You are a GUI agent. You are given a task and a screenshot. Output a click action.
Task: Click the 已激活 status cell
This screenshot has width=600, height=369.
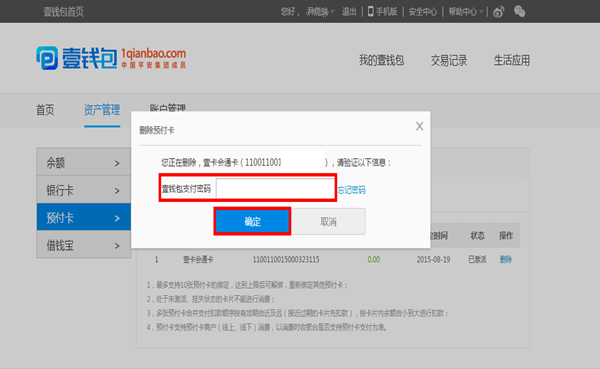(x=477, y=260)
